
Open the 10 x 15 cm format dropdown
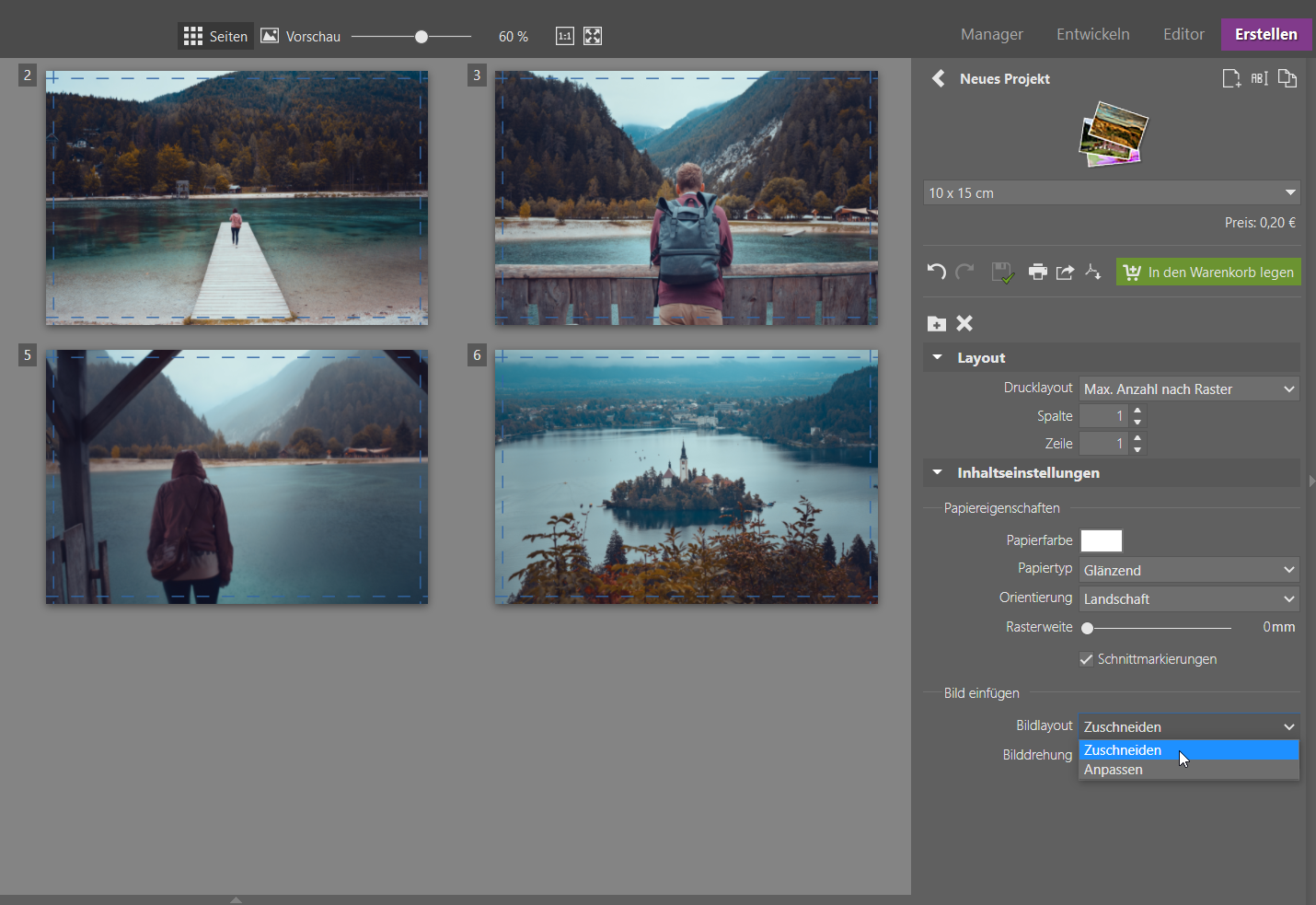(1112, 192)
